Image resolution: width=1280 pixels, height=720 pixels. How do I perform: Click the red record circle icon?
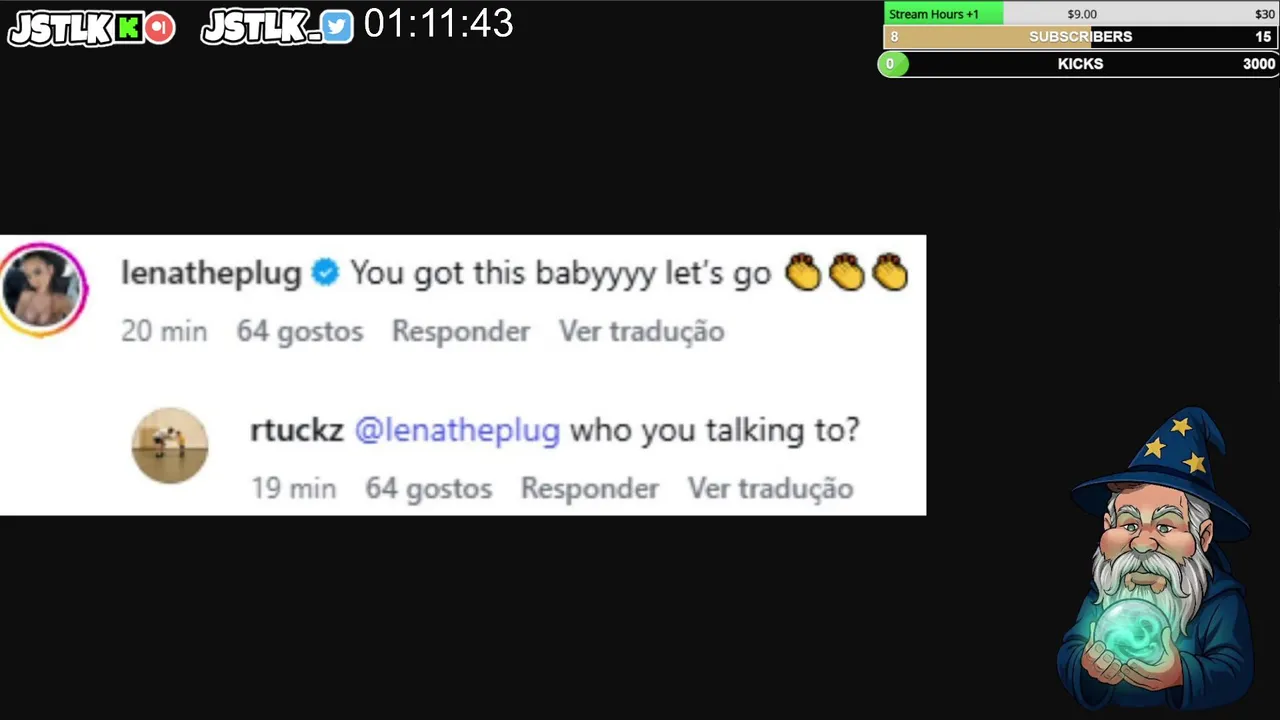click(x=159, y=28)
